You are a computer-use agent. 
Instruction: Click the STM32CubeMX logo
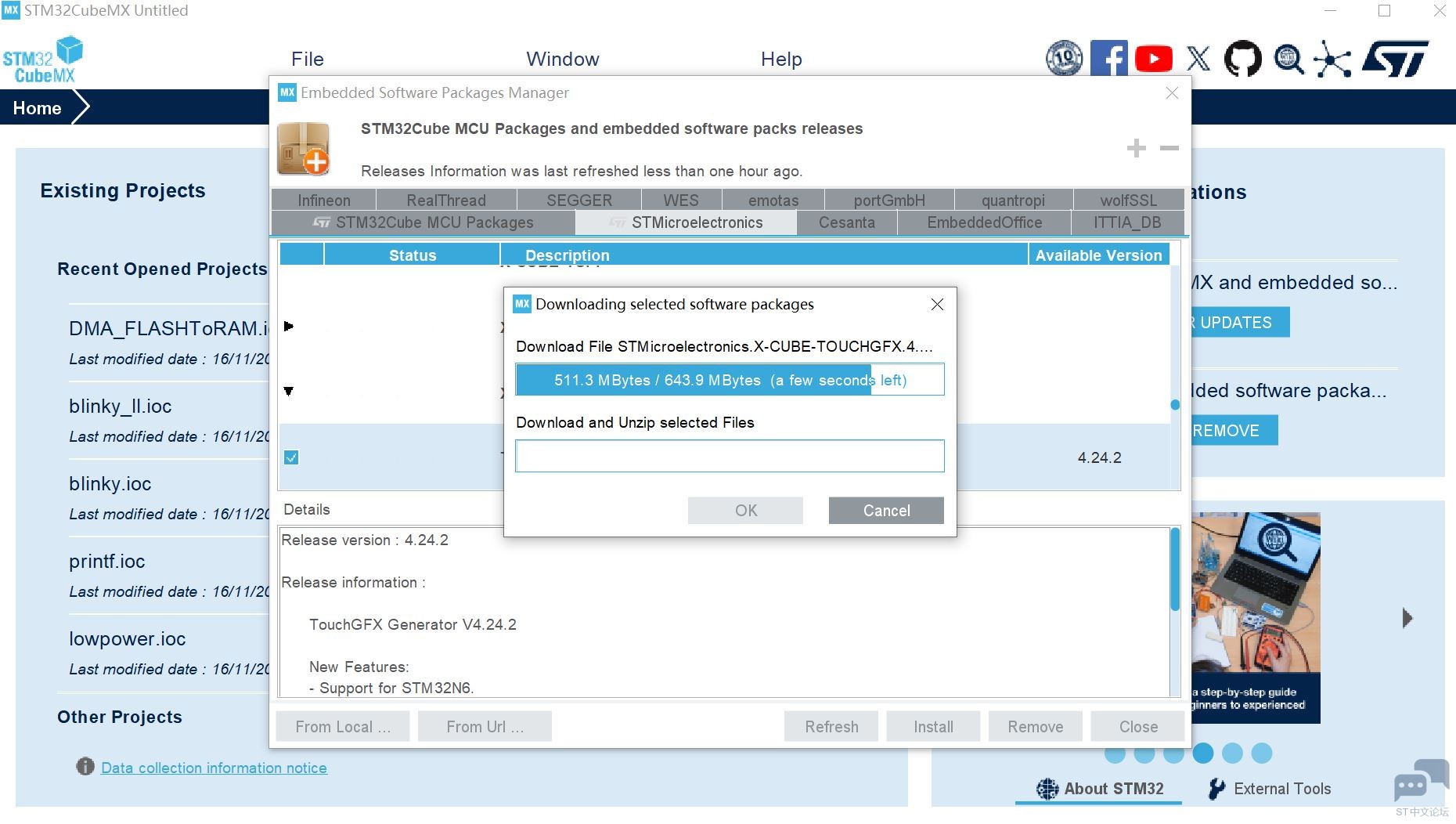pyautogui.click(x=42, y=60)
